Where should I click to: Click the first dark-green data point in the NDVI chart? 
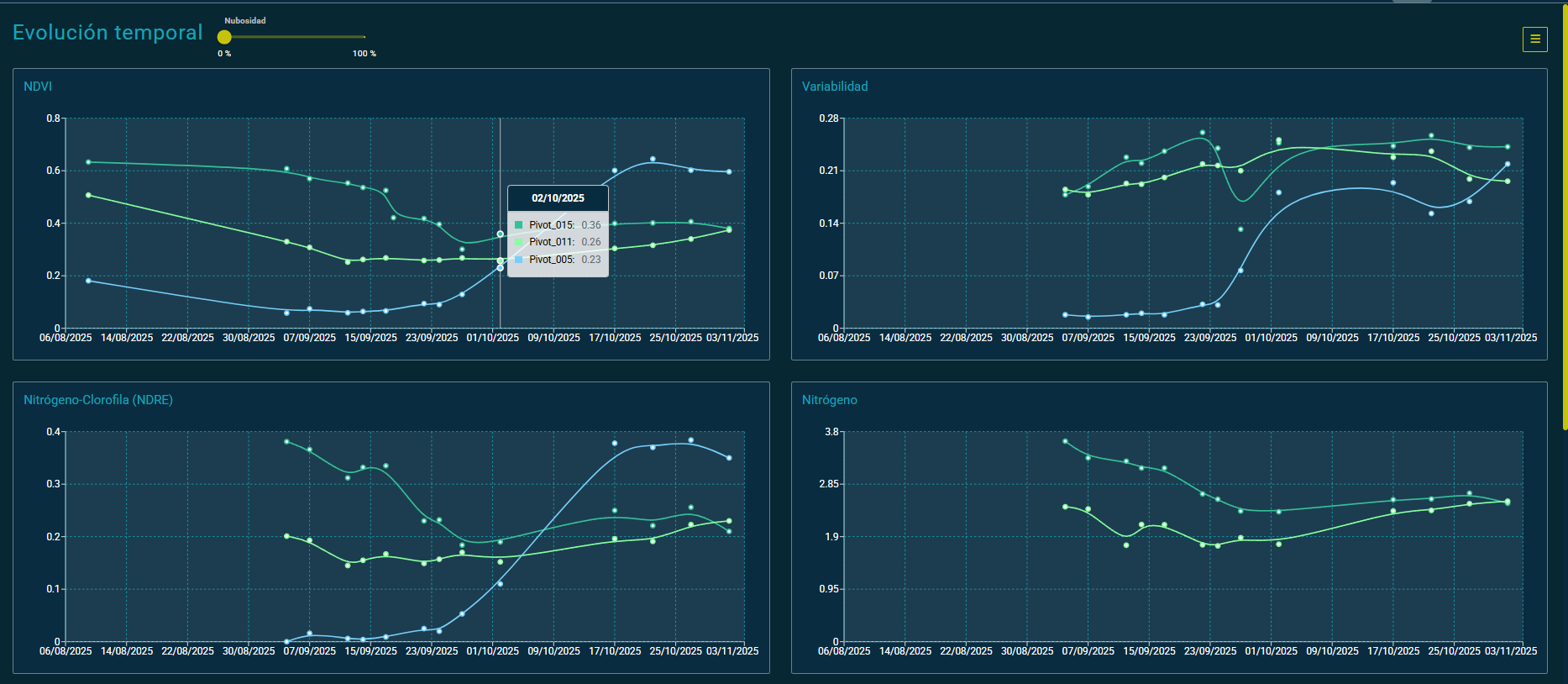88,162
